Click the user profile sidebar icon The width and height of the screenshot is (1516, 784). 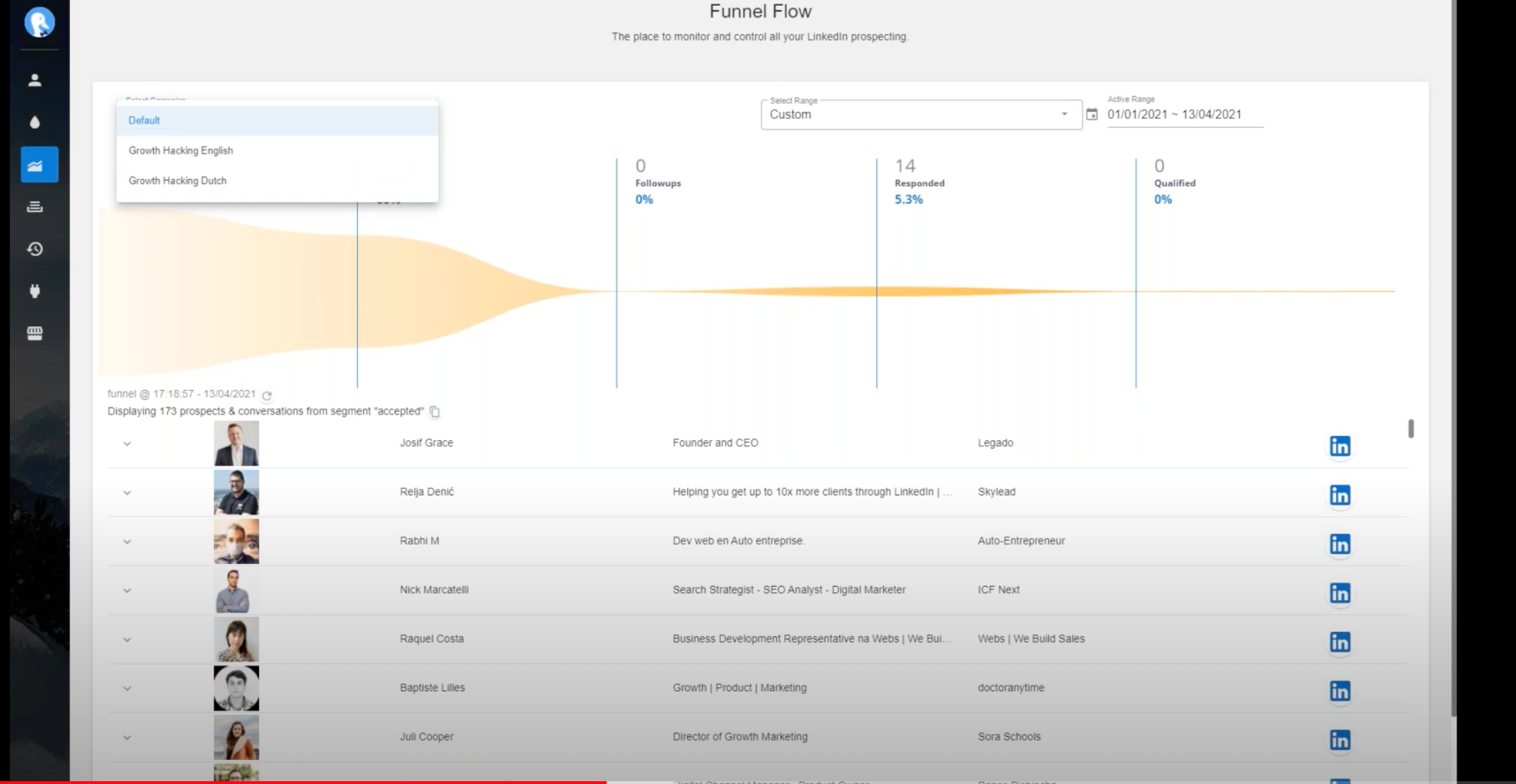coord(35,80)
